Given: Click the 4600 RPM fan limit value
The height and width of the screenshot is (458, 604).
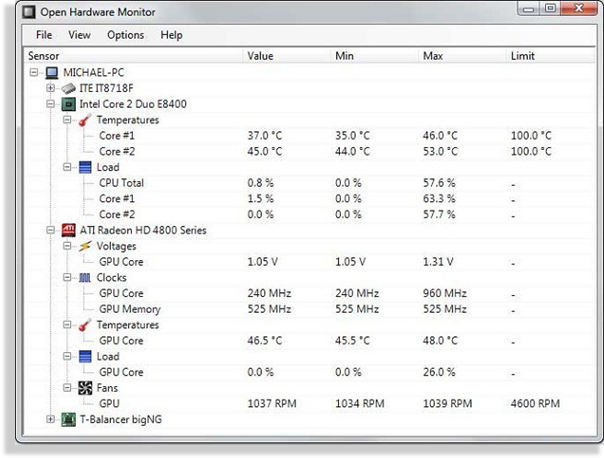Looking at the screenshot, I should pos(535,404).
